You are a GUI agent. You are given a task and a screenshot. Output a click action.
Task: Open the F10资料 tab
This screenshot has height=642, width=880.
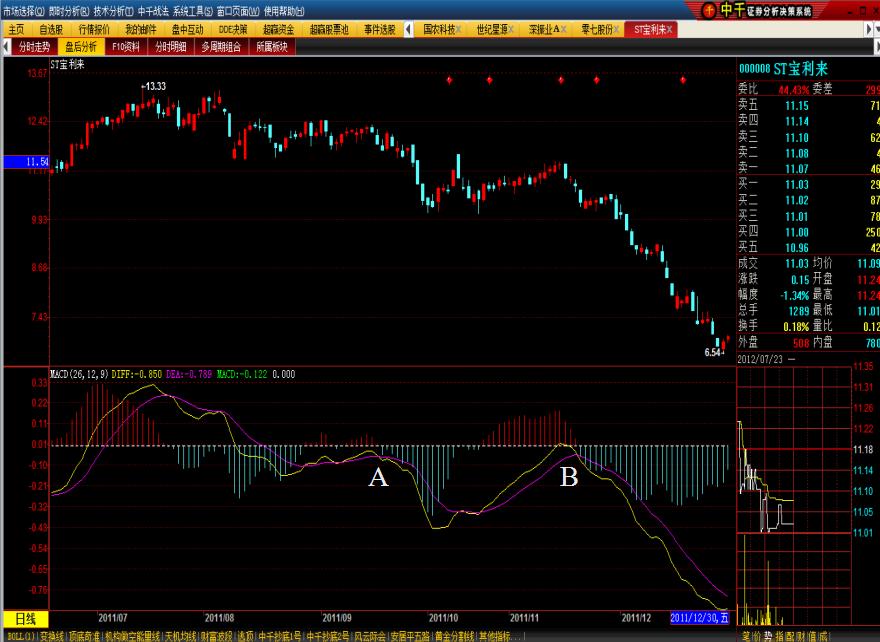(x=126, y=46)
